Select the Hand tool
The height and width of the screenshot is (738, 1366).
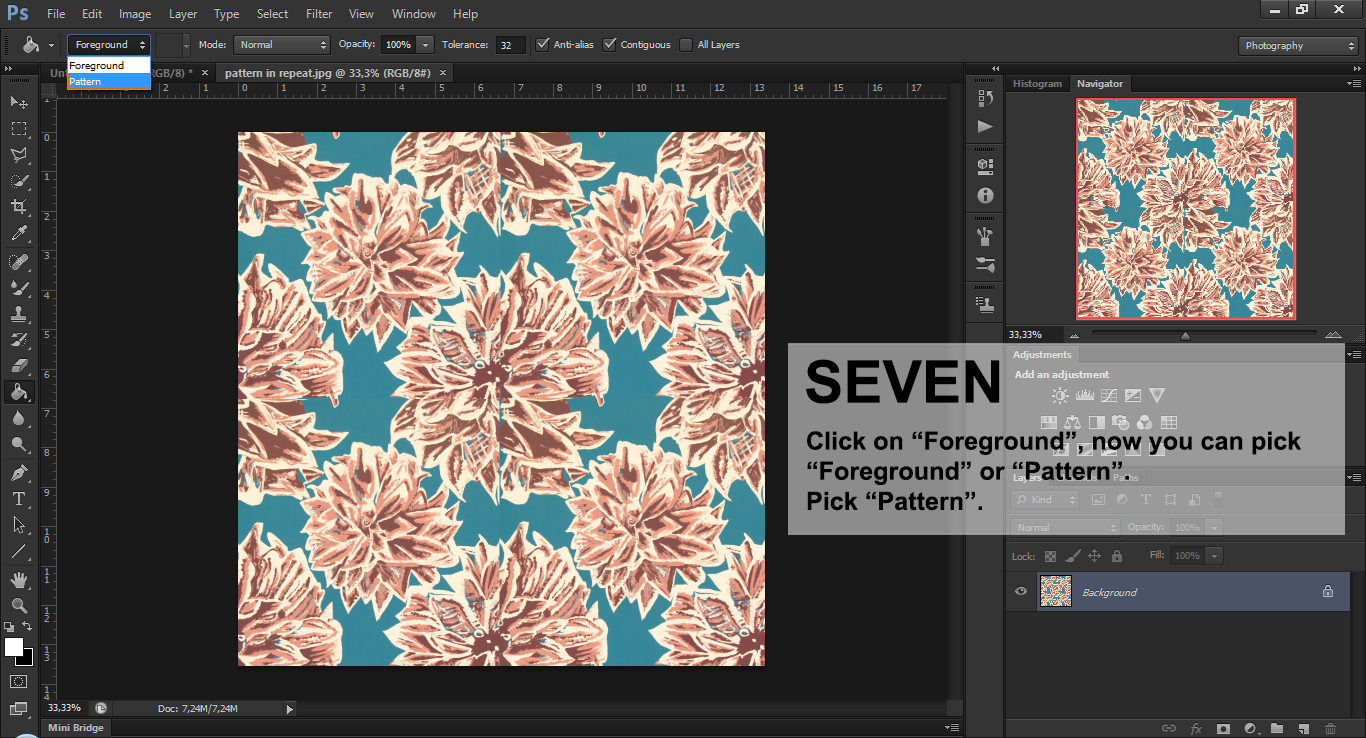point(19,579)
